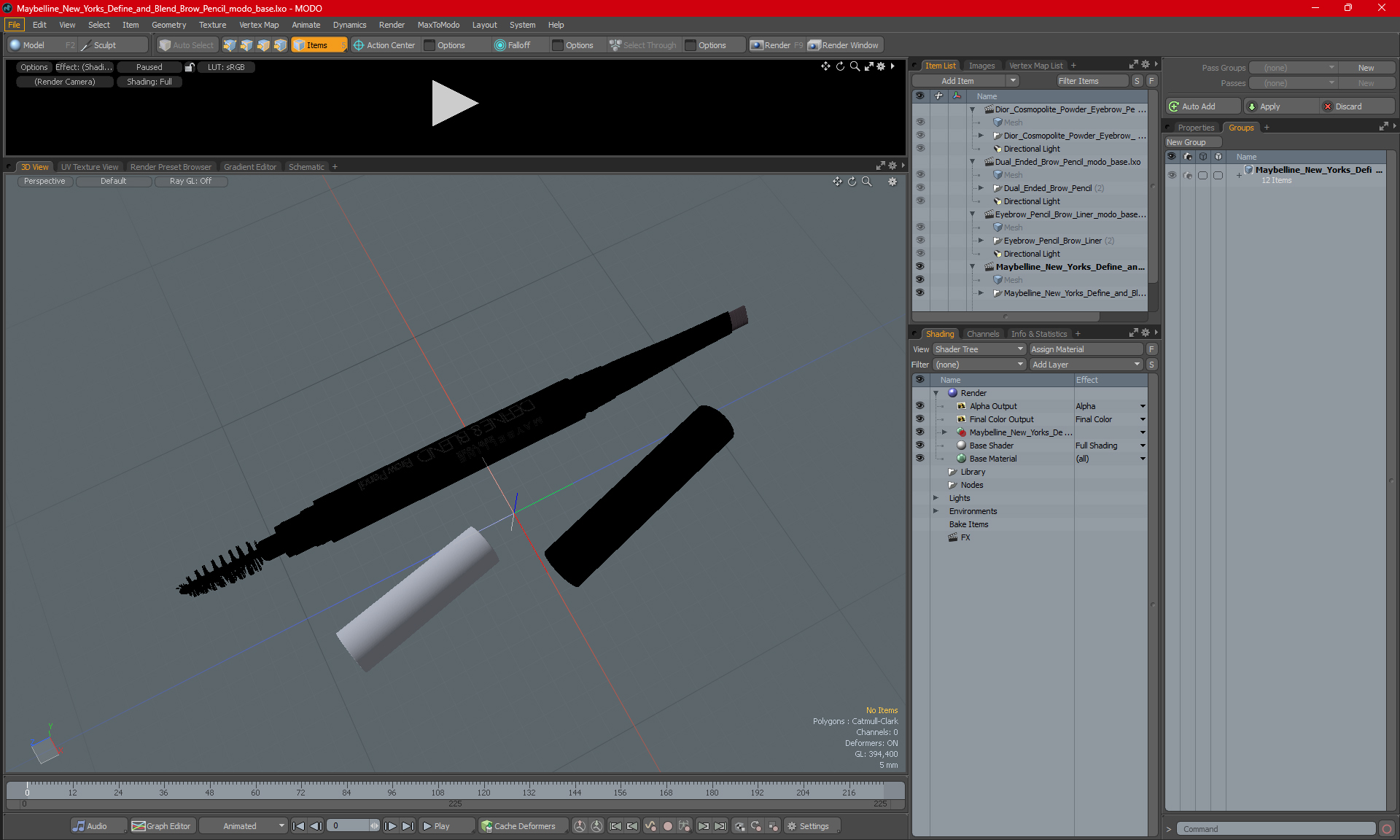The height and width of the screenshot is (840, 1400).
Task: Toggle visibility of Maybelline group in Groups
Action: tap(1172, 175)
